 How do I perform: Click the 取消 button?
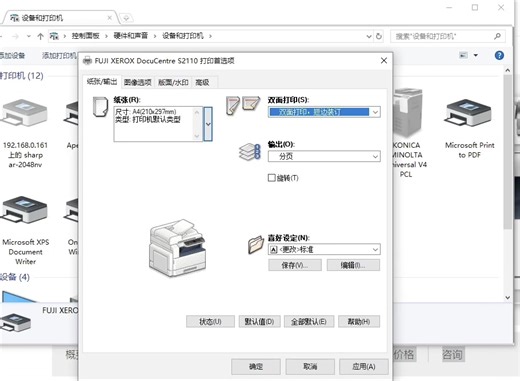[x=310, y=367]
